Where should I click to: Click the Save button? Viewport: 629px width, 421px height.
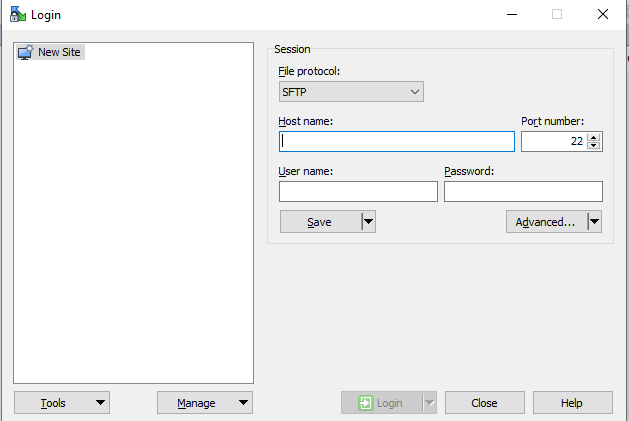pos(321,222)
